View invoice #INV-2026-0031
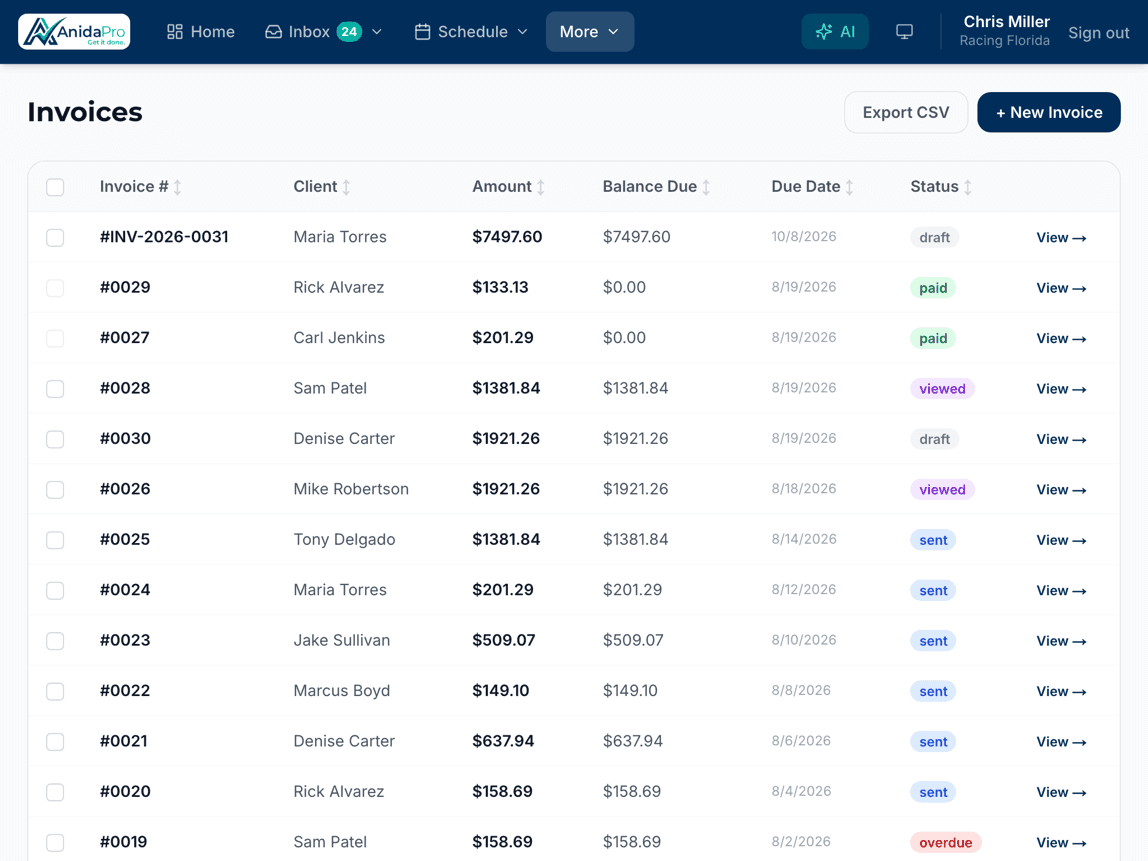The image size is (1148, 861). click(x=1061, y=237)
